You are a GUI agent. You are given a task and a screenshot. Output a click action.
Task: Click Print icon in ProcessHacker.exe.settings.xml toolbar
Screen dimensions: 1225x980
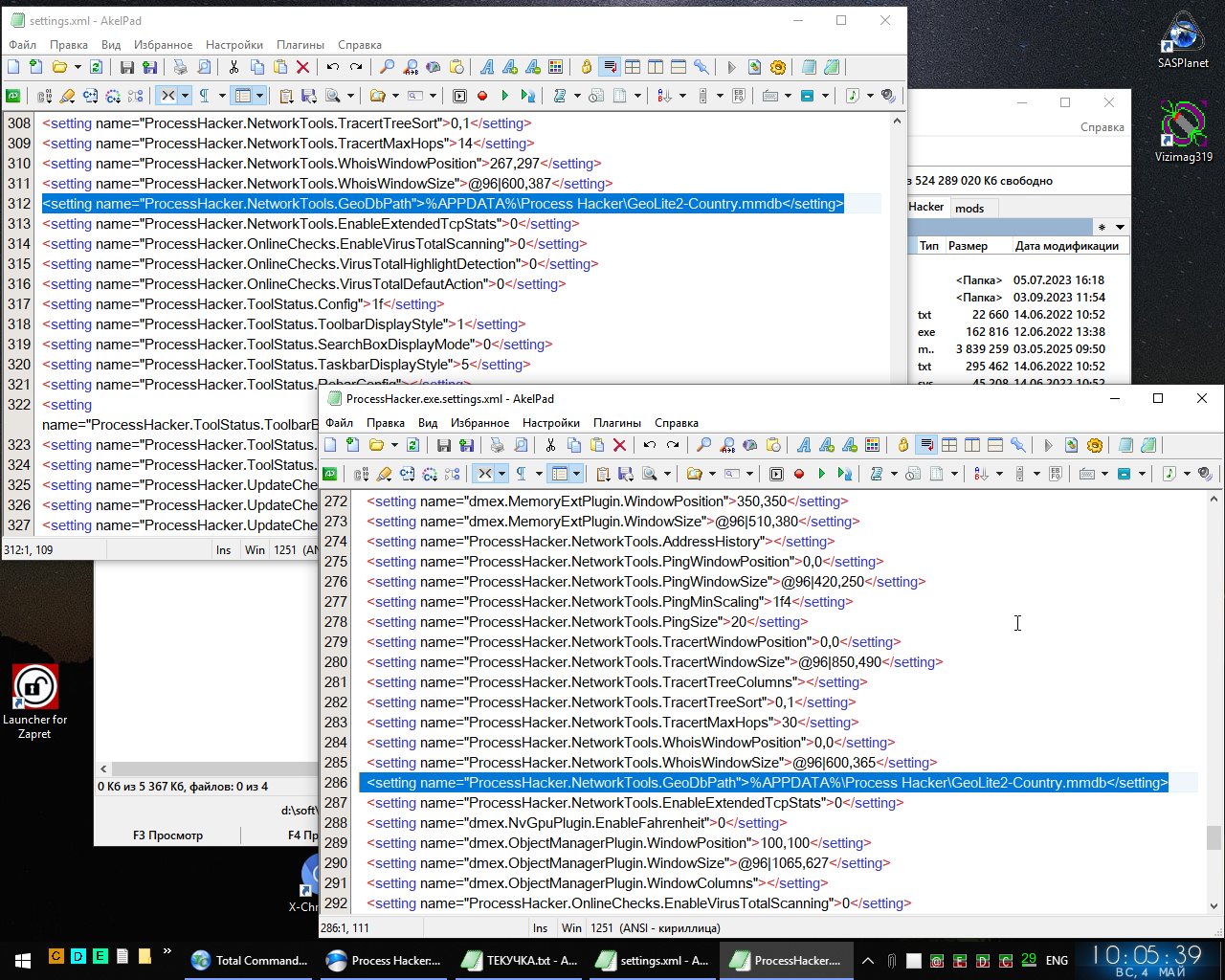pos(498,445)
